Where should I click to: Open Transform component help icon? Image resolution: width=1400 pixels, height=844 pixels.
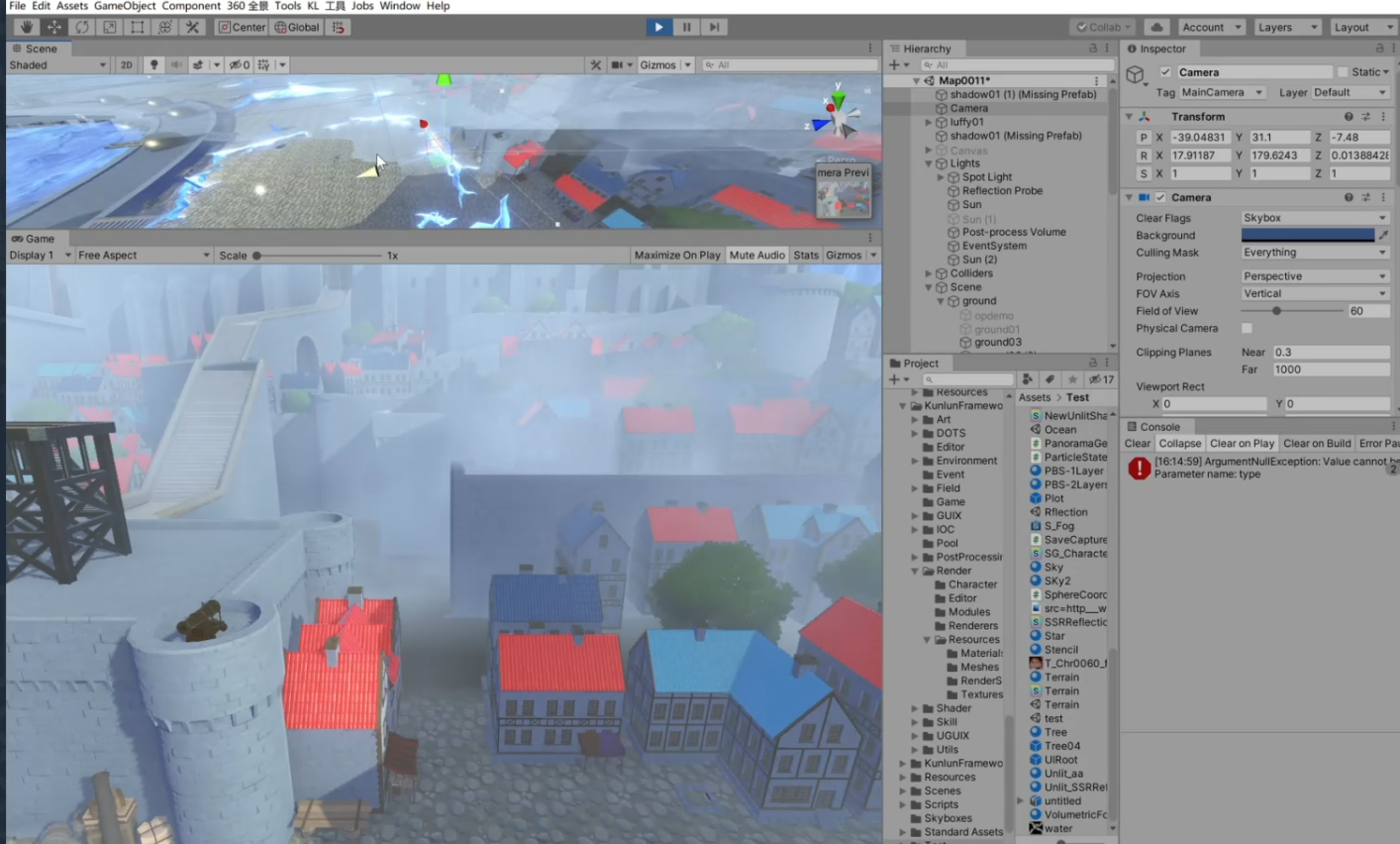click(1349, 116)
